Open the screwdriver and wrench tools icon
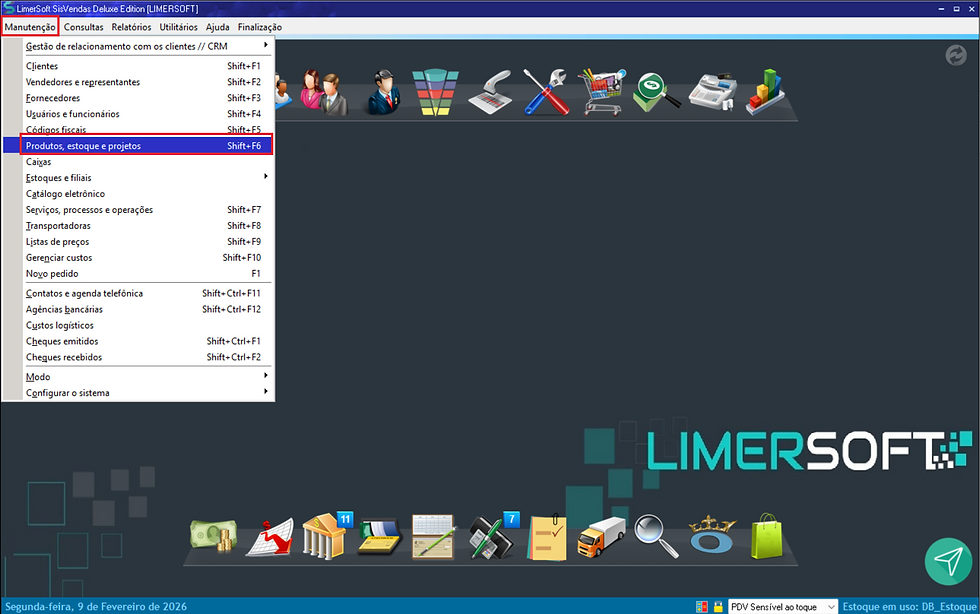The image size is (980, 614). click(546, 92)
